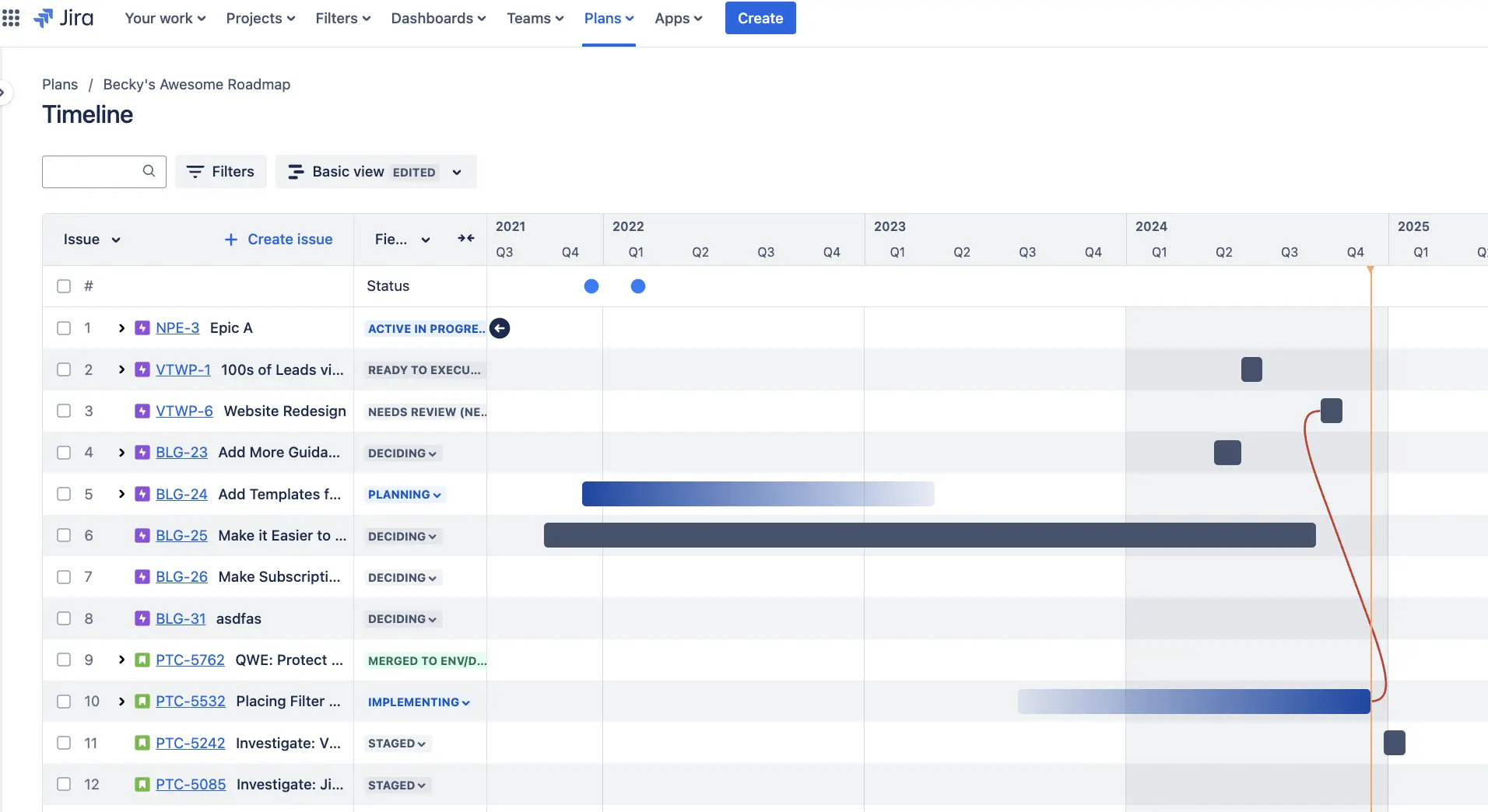1488x812 pixels.
Task: Click the VTWP-6 schedule block on the timeline
Action: click(x=1332, y=411)
